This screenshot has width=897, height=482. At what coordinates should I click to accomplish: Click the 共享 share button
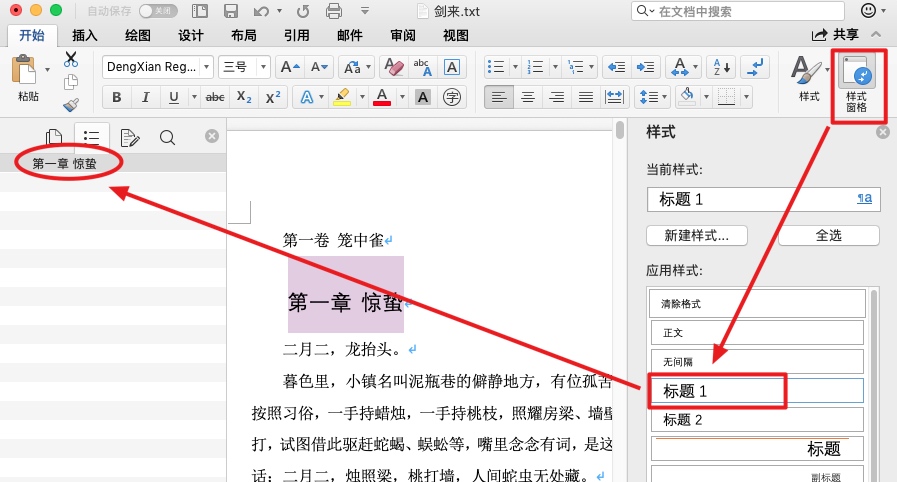(x=836, y=35)
